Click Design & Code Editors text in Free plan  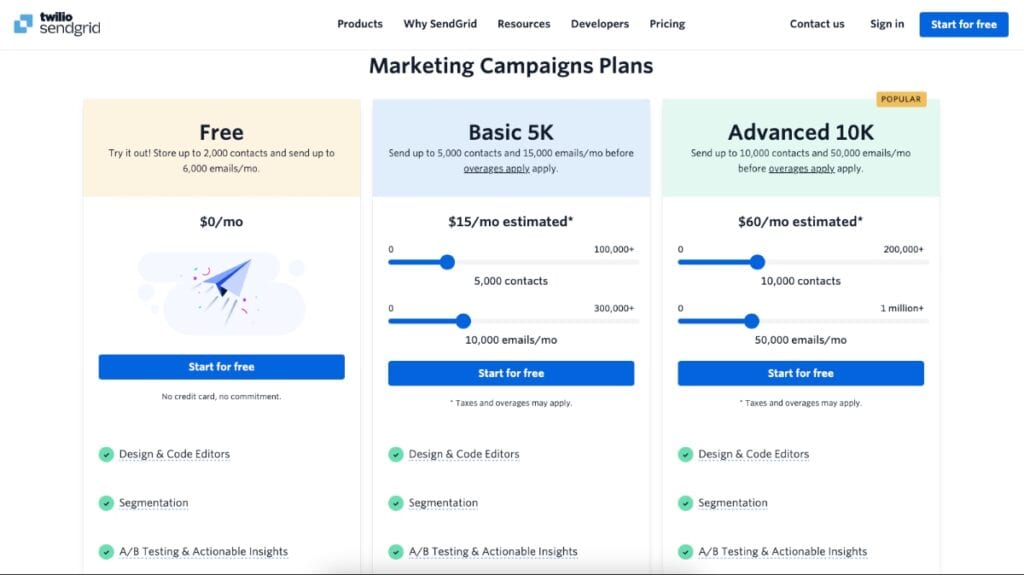click(174, 454)
